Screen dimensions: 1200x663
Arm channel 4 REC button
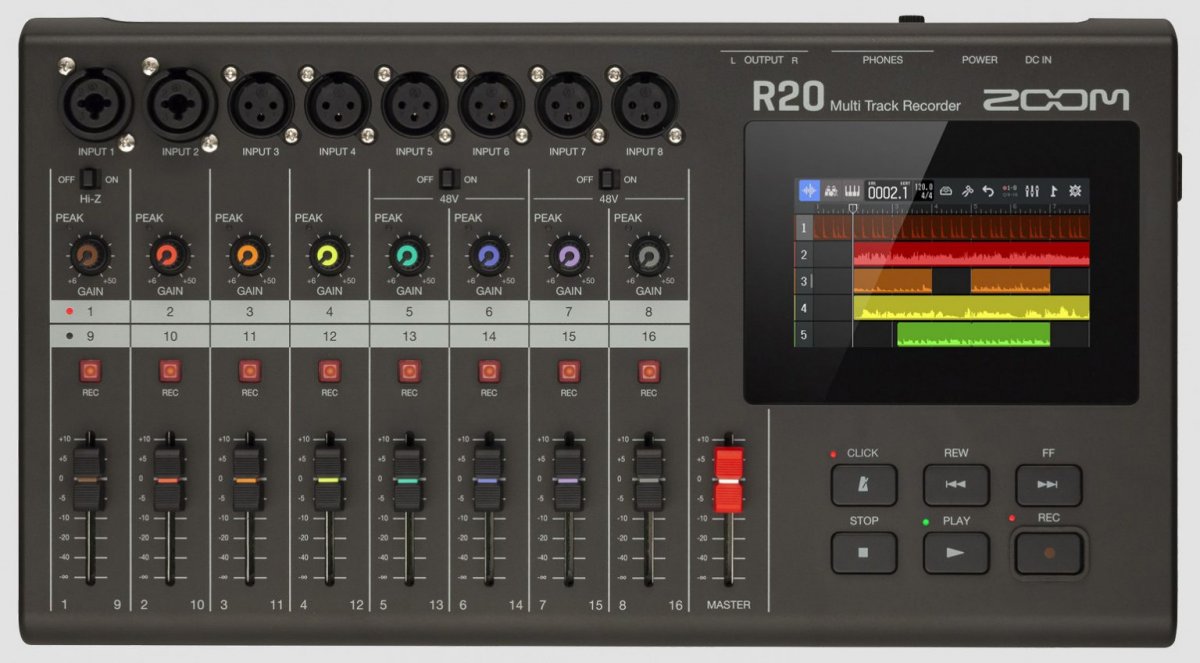point(329,372)
